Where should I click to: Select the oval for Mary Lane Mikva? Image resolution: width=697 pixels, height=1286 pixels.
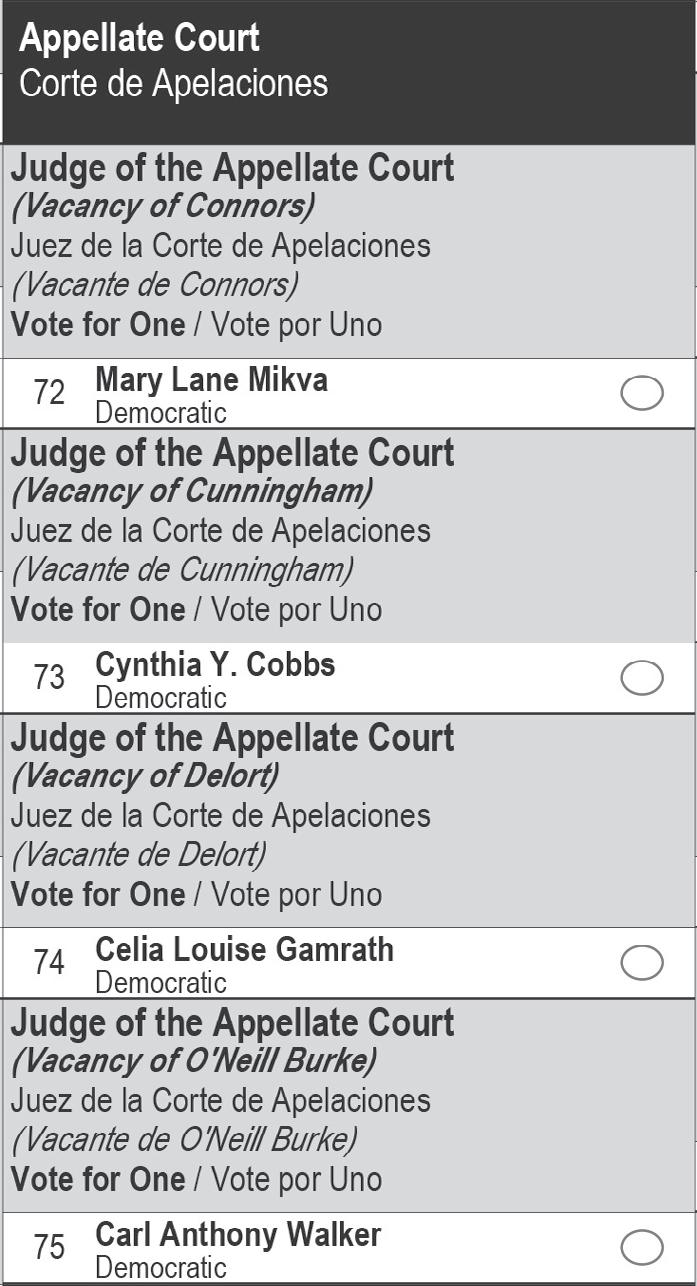pyautogui.click(x=641, y=393)
